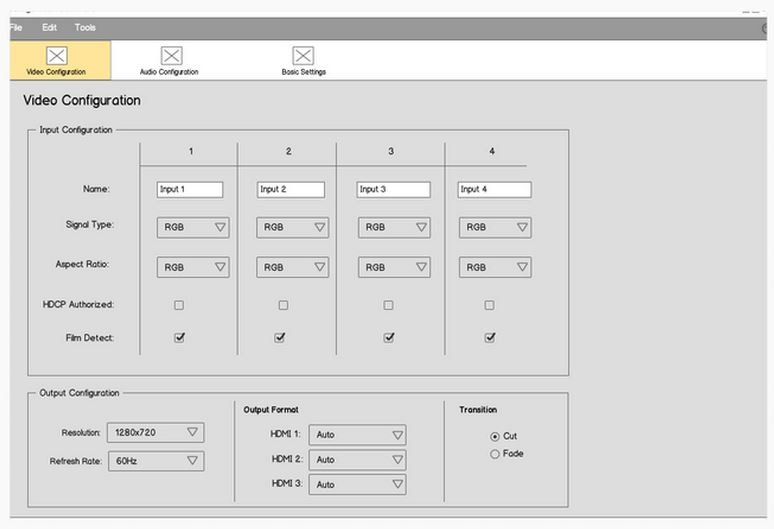Click the Input 4 name field
This screenshot has width=774, height=529.
495,189
